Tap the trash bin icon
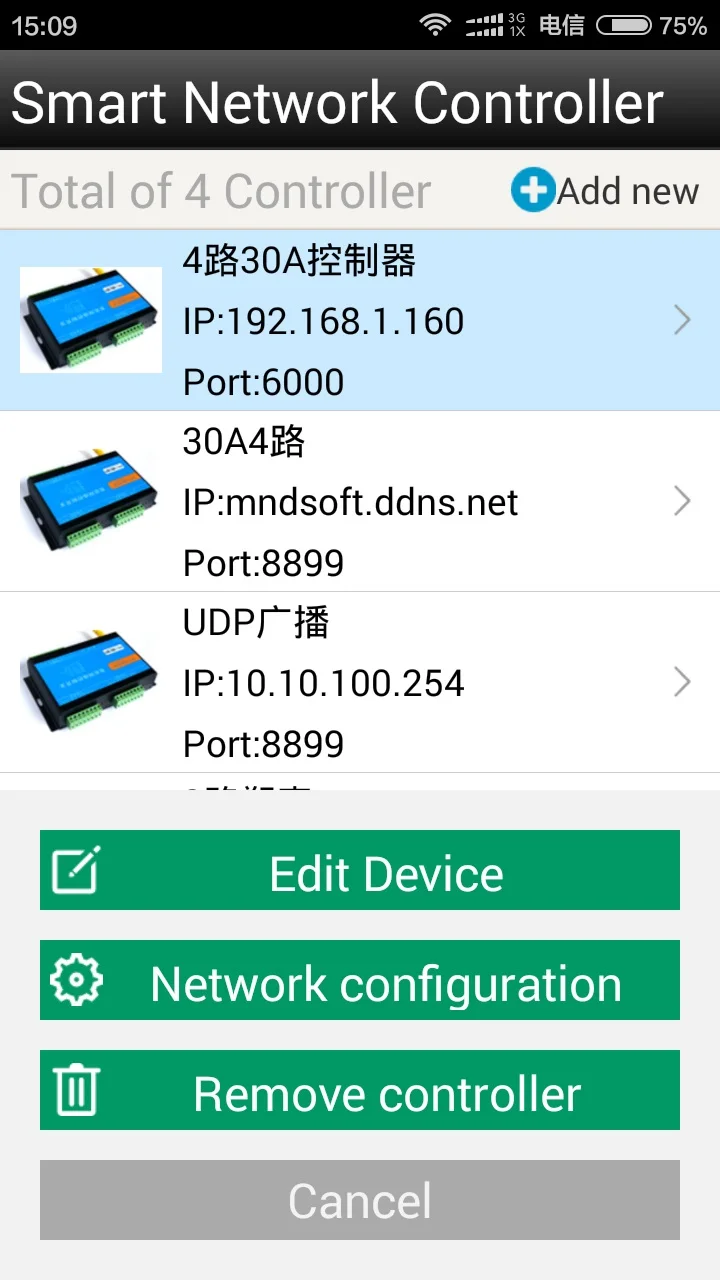This screenshot has width=720, height=1280. (76, 1090)
